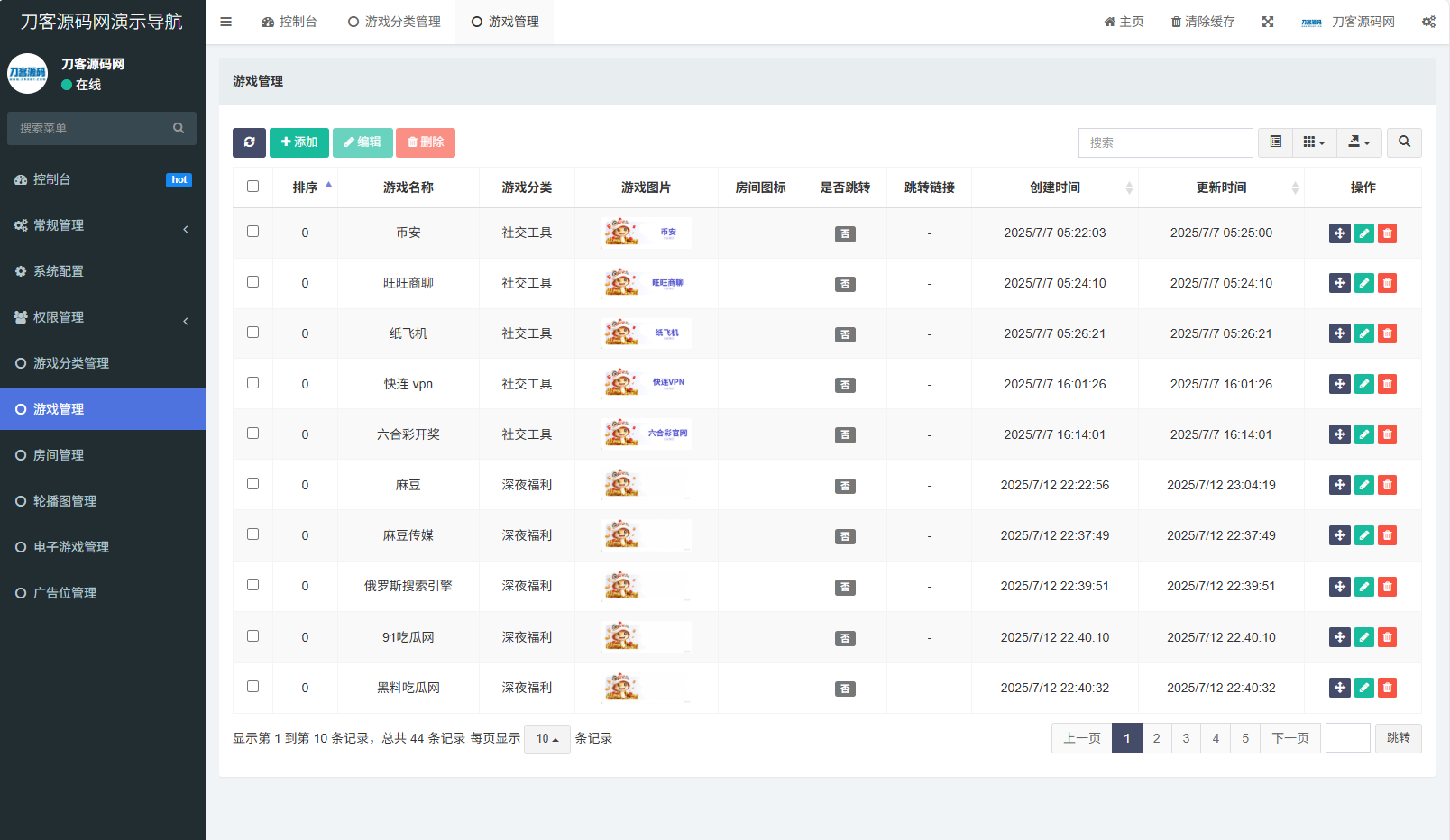Click the 删除 button above the table
The height and width of the screenshot is (840, 1450).
426,142
